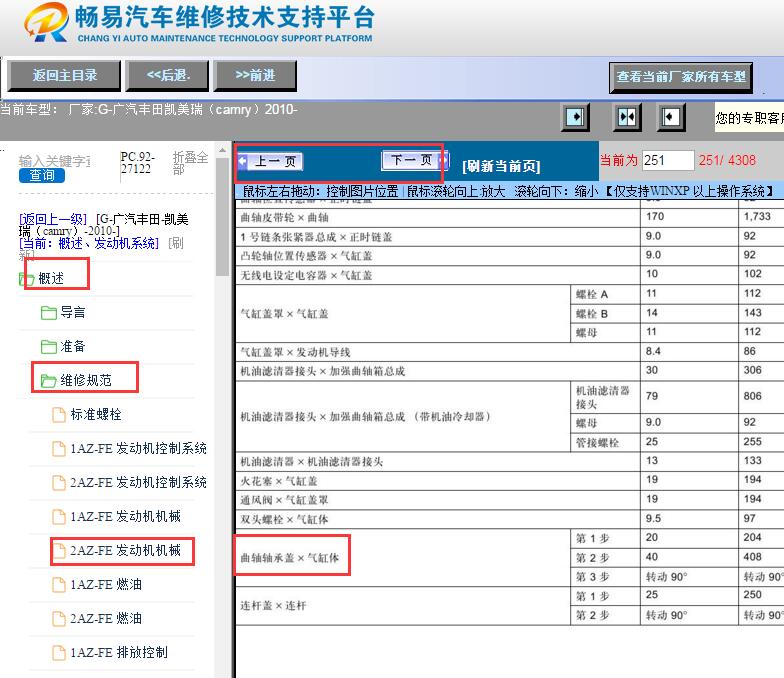This screenshot has height=678, width=784.
Task: Click the <<后退 button
Action: point(168,76)
